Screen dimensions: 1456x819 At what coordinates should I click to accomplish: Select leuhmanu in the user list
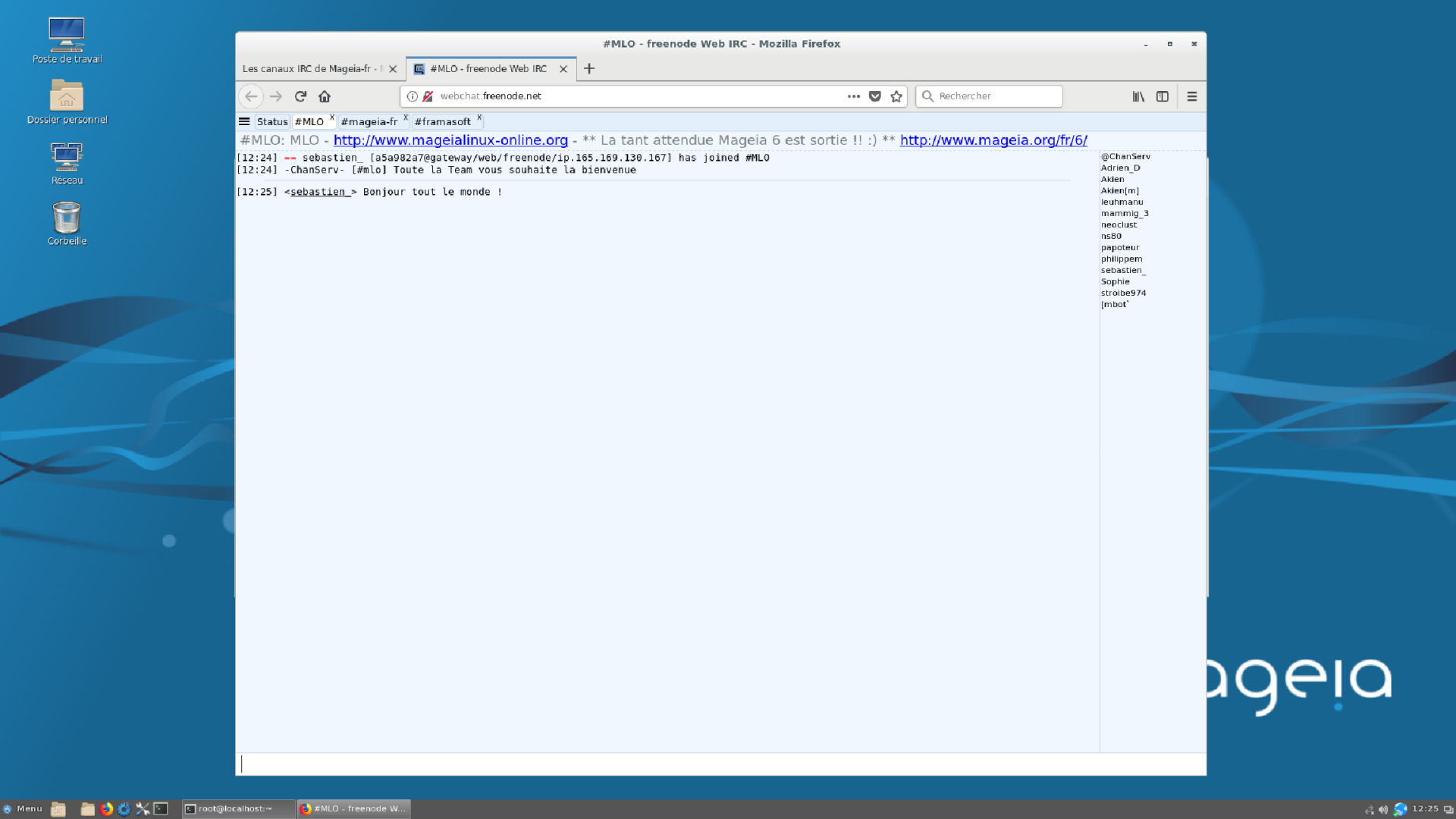pos(1122,202)
